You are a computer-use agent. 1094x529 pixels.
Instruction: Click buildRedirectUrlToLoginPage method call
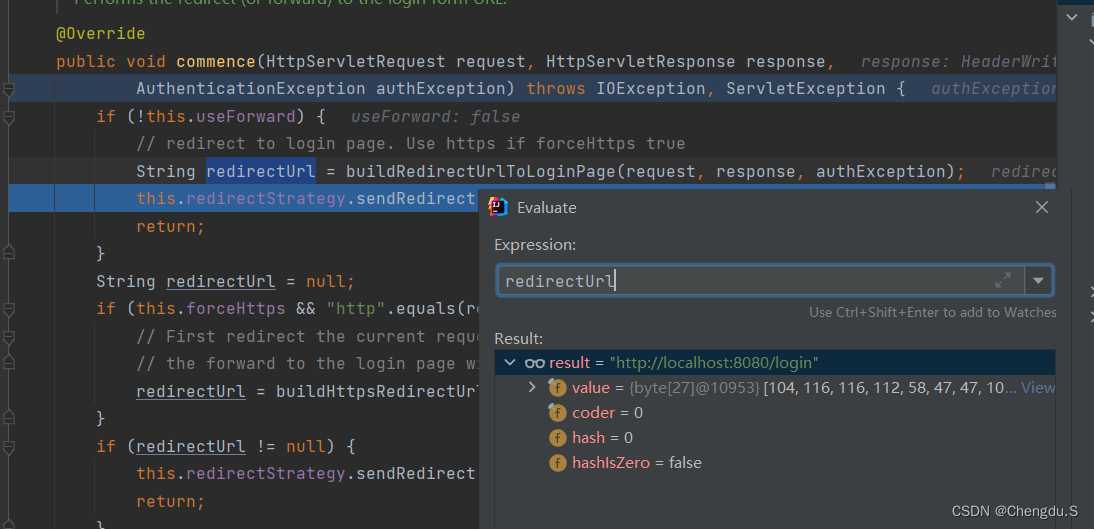(x=481, y=172)
